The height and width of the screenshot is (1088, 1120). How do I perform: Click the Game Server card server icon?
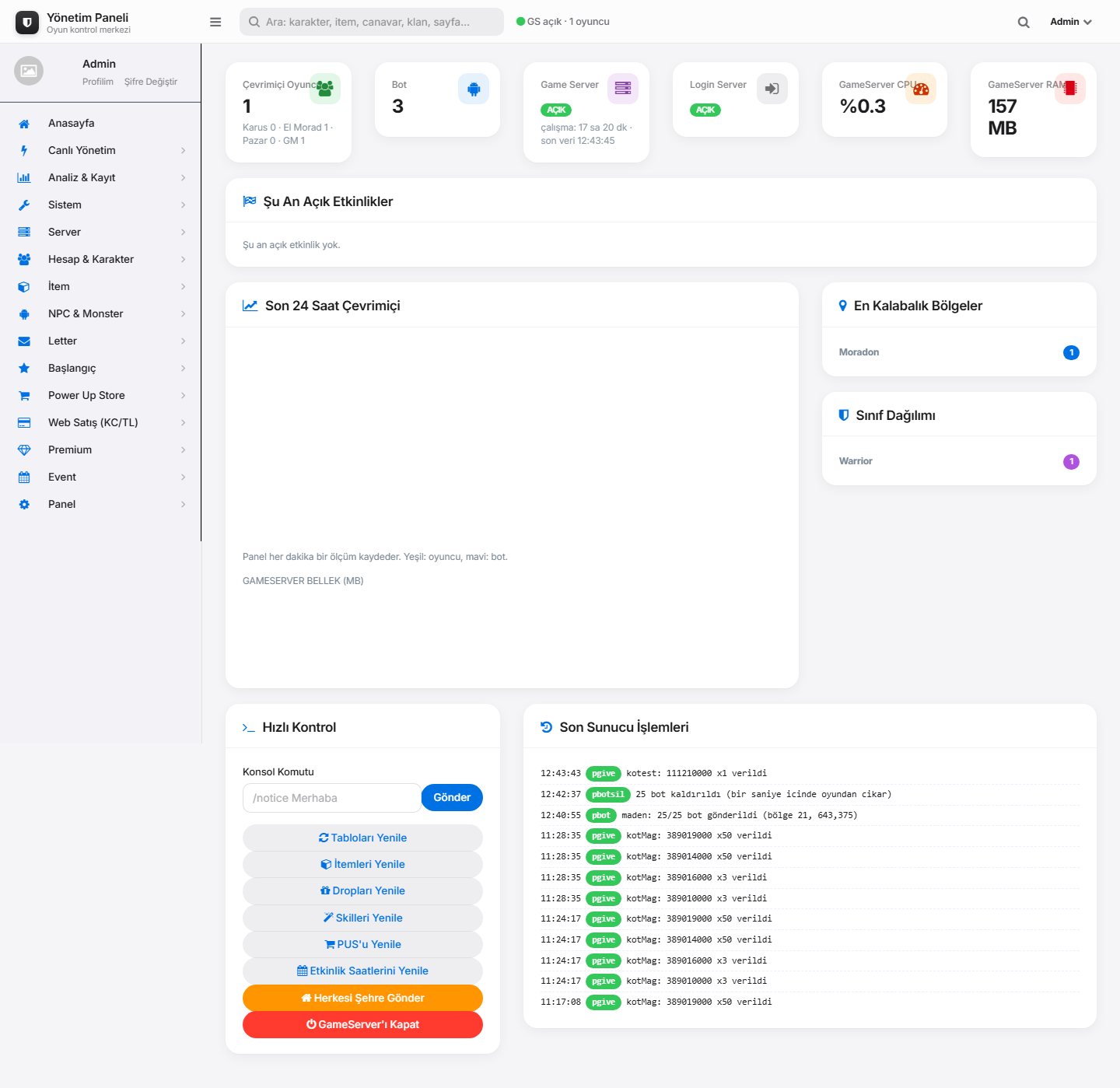623,89
